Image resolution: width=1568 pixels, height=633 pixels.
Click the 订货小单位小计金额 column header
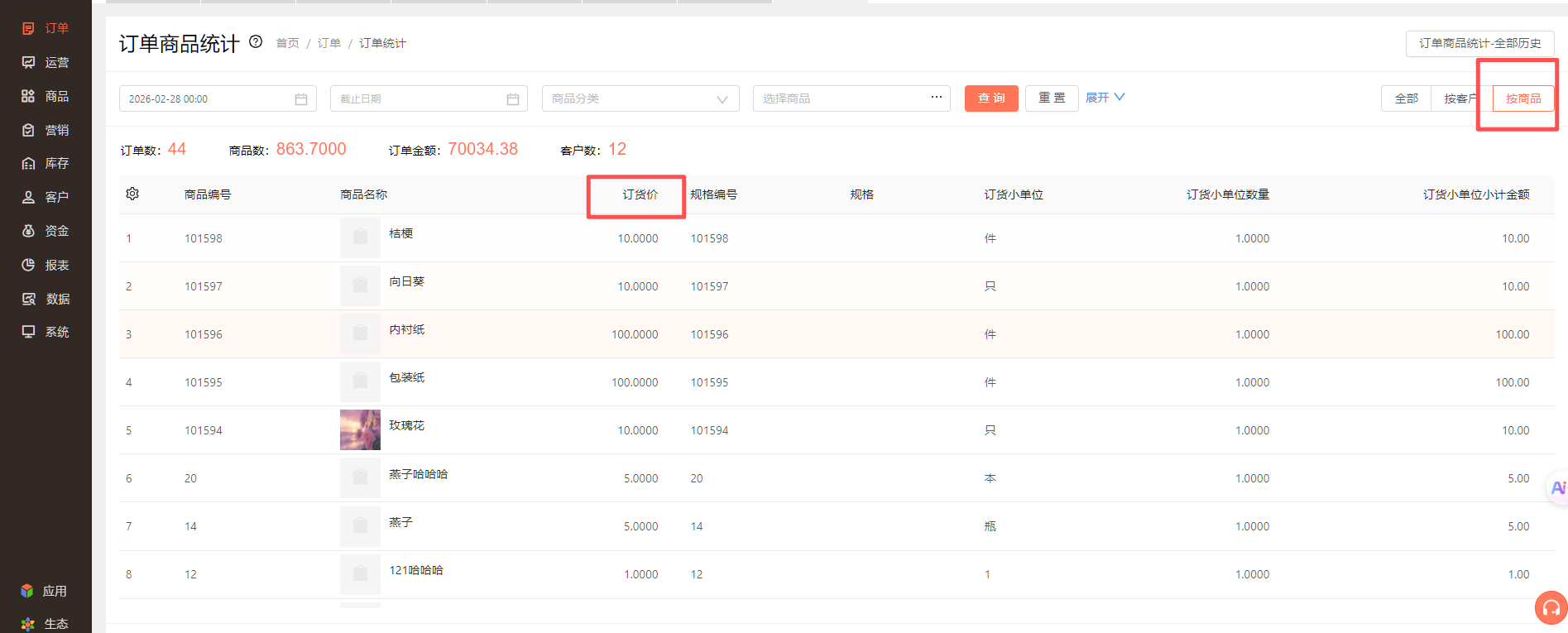[1476, 194]
